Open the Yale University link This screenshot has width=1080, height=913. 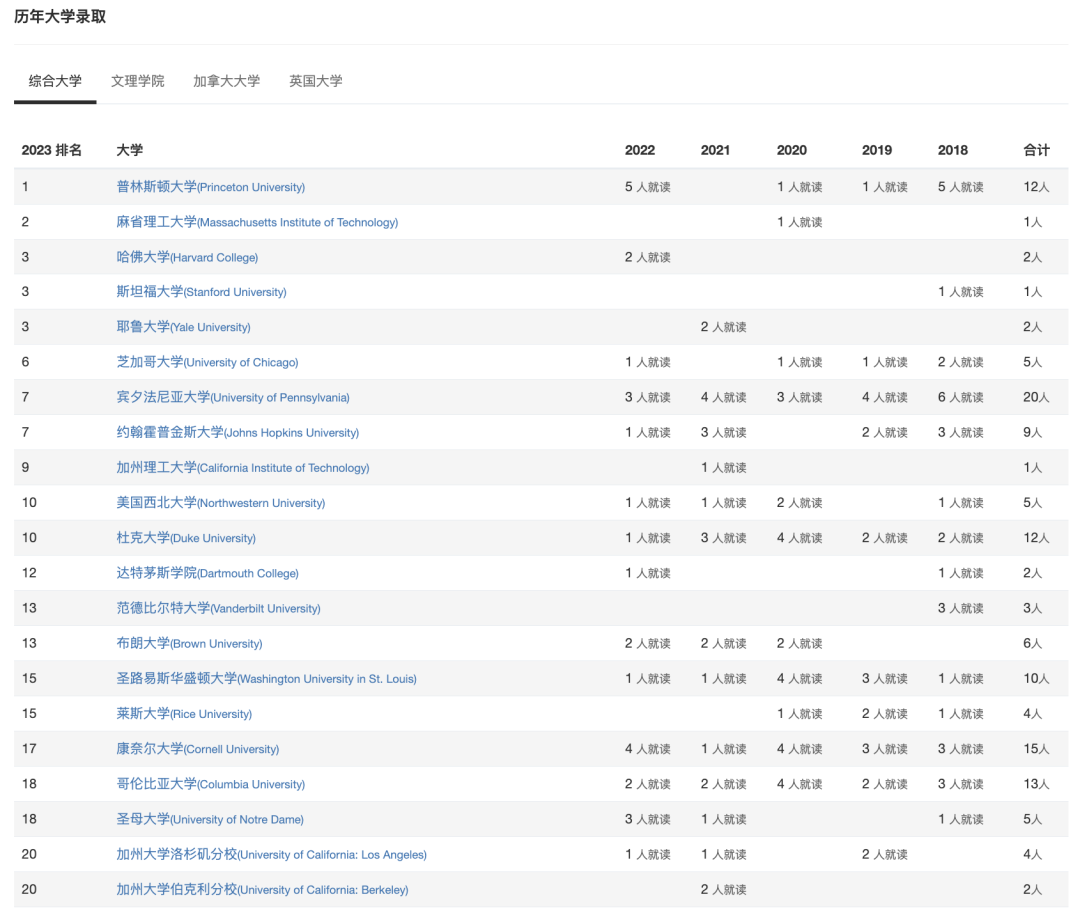tap(183, 327)
